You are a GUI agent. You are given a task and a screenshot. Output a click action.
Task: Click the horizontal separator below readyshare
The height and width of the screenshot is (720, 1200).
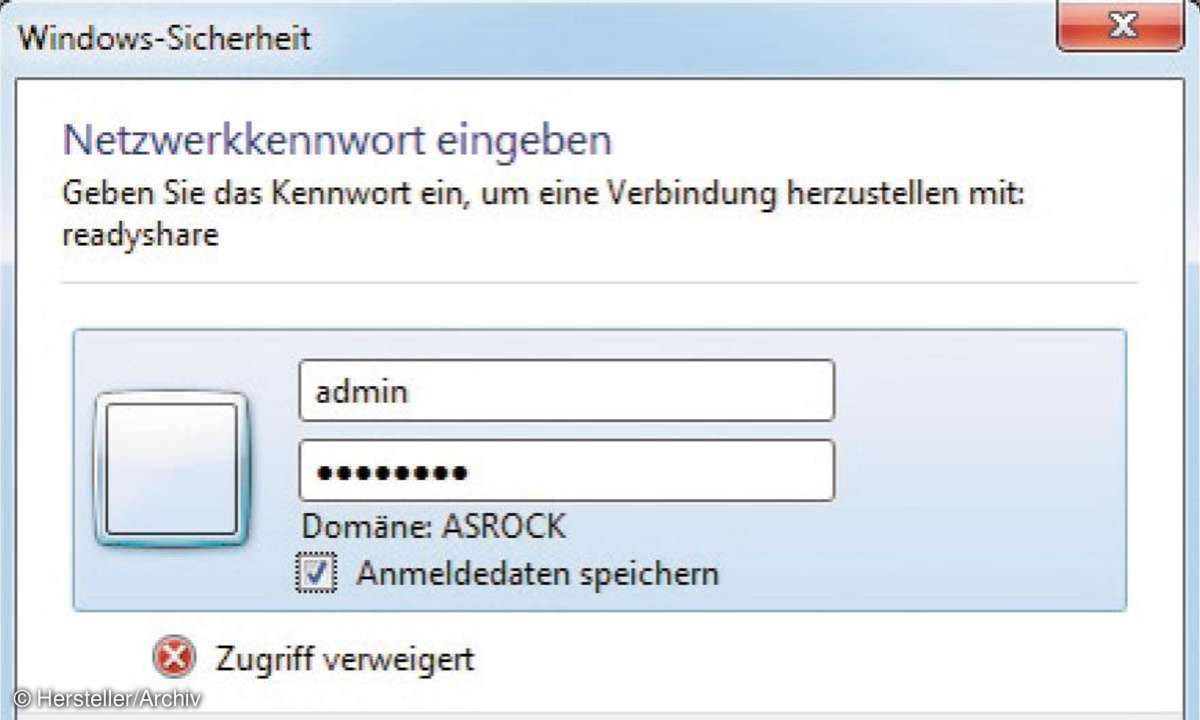(x=600, y=283)
